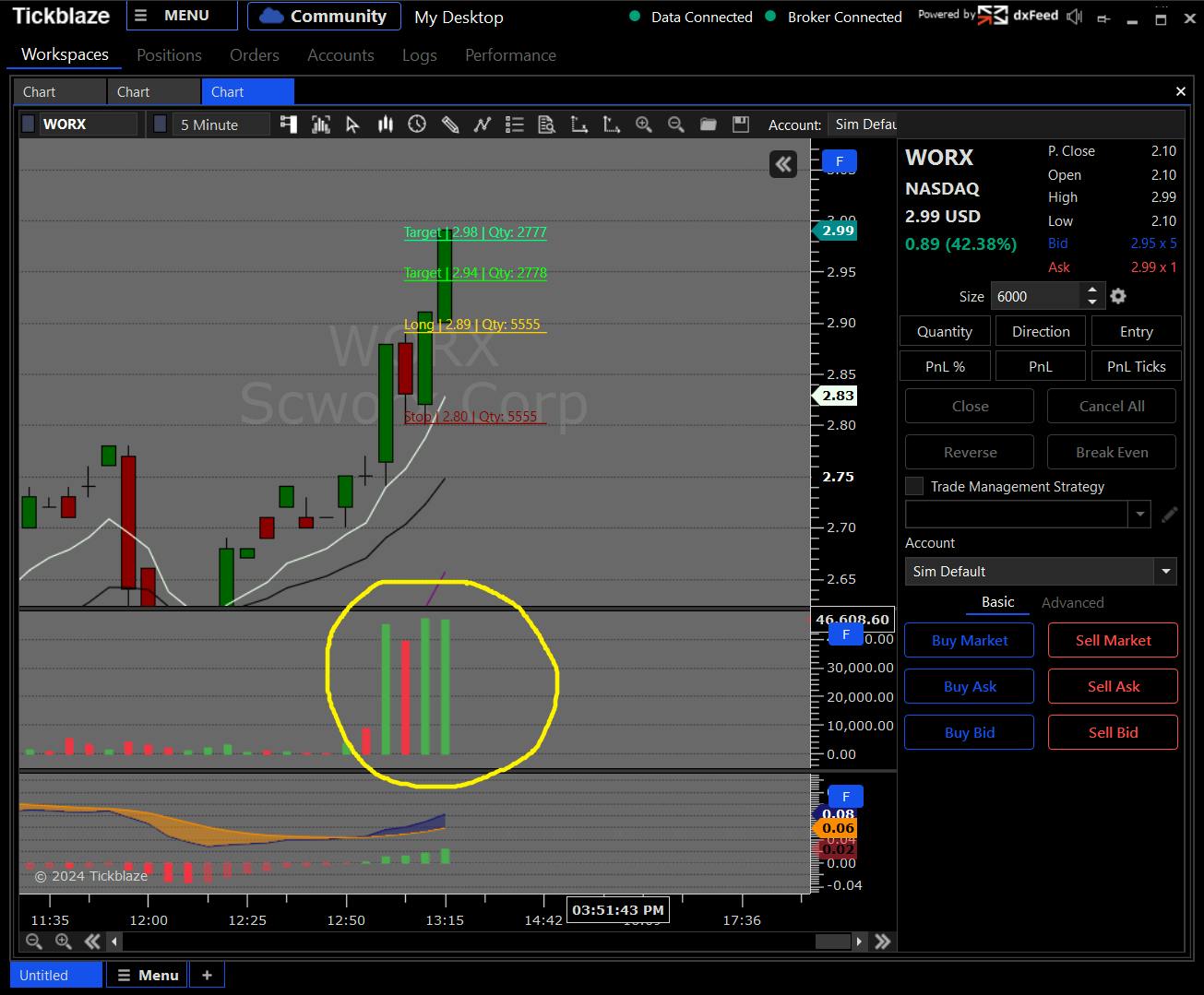This screenshot has height=995, width=1204.
Task: Edit the trade management strategy pencil icon
Action: [1169, 515]
